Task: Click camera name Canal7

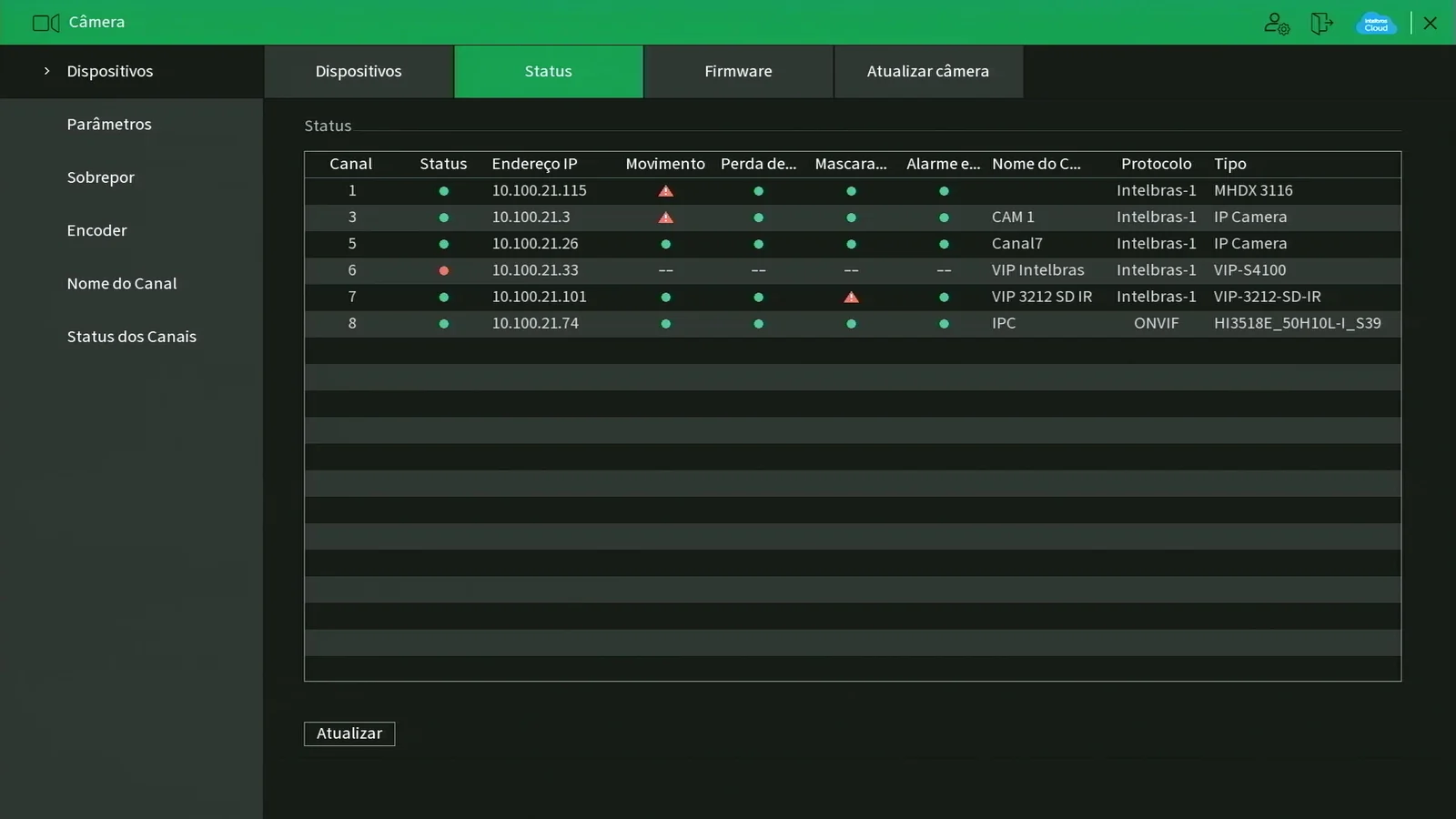Action: tap(1017, 244)
